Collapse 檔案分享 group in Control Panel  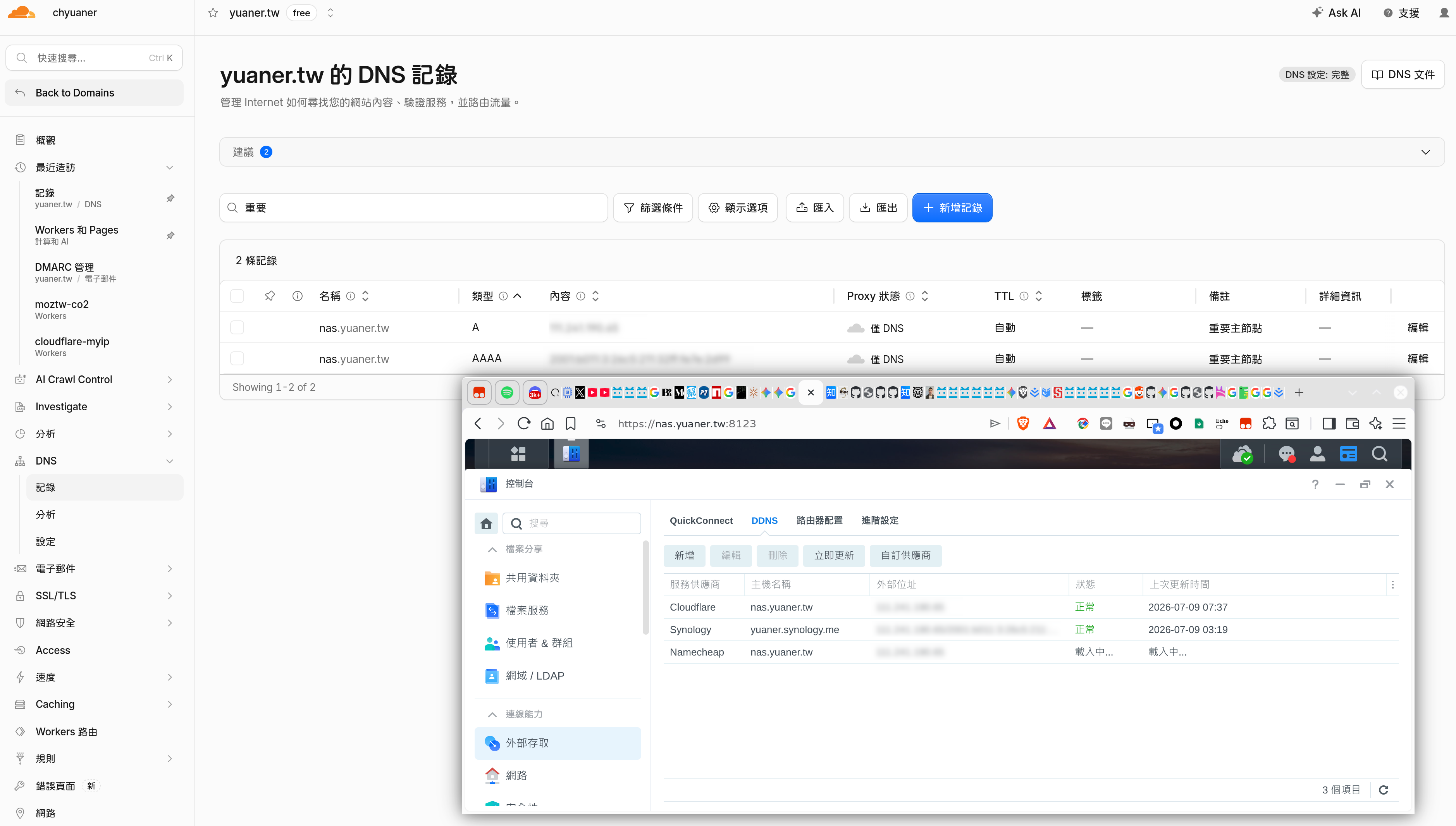492,549
